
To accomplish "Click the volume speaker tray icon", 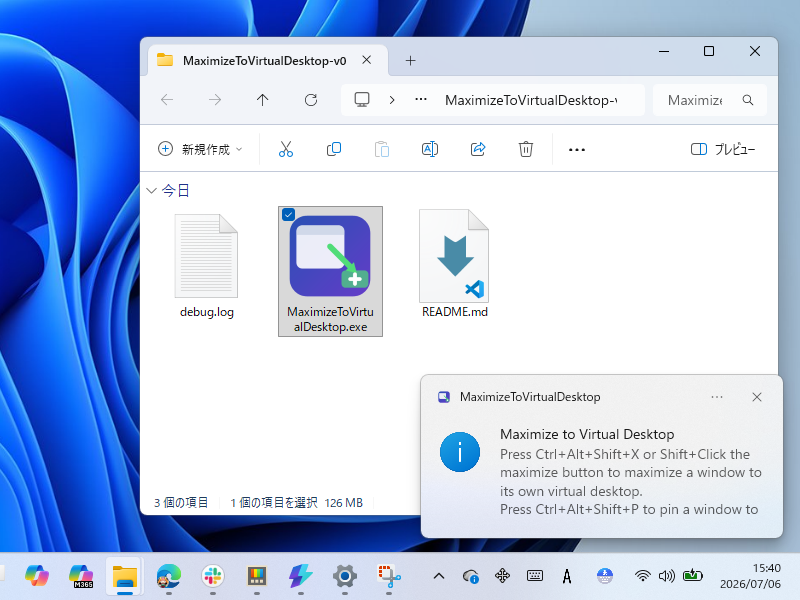I will [x=666, y=576].
